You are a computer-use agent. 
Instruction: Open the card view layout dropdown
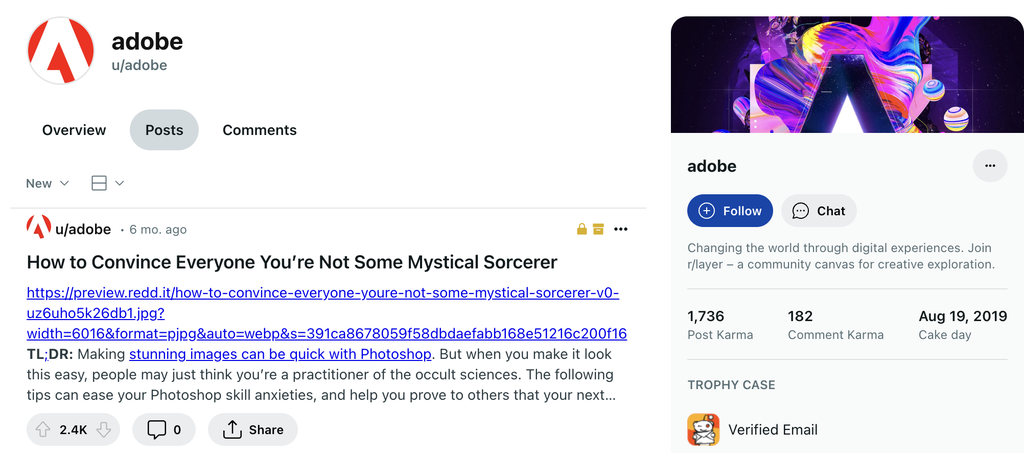(107, 184)
